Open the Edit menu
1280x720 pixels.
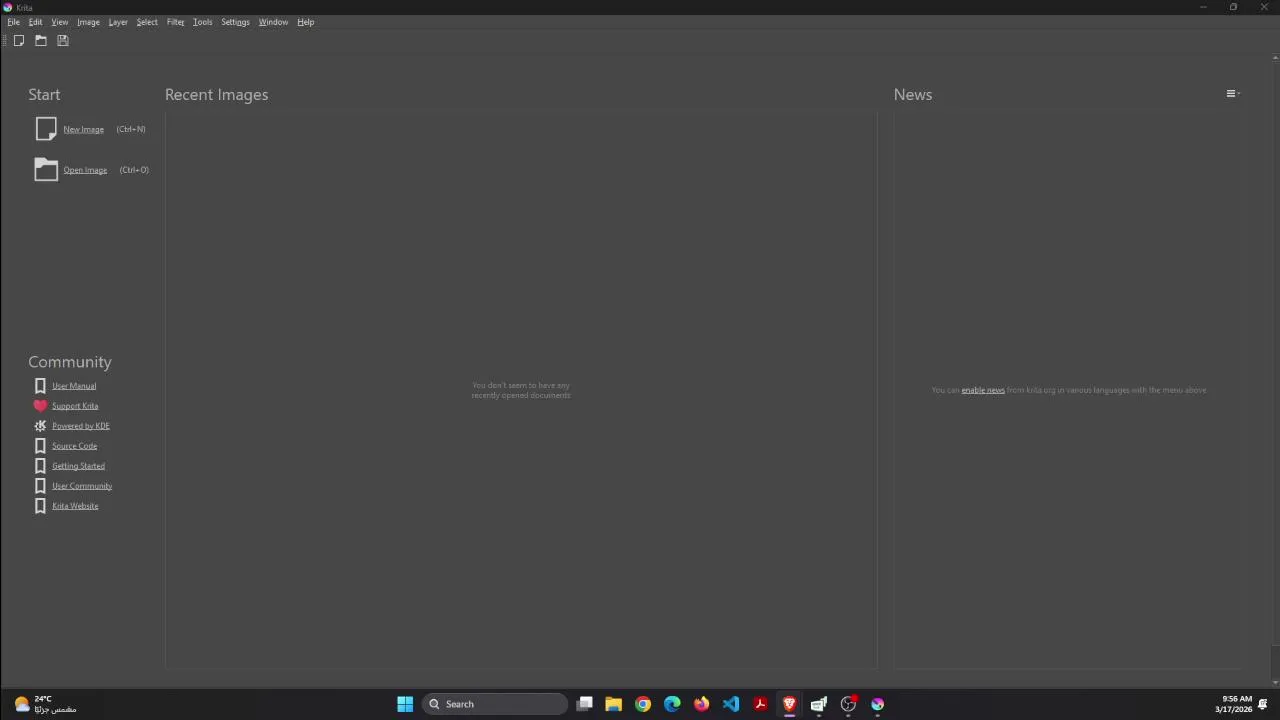pos(35,22)
